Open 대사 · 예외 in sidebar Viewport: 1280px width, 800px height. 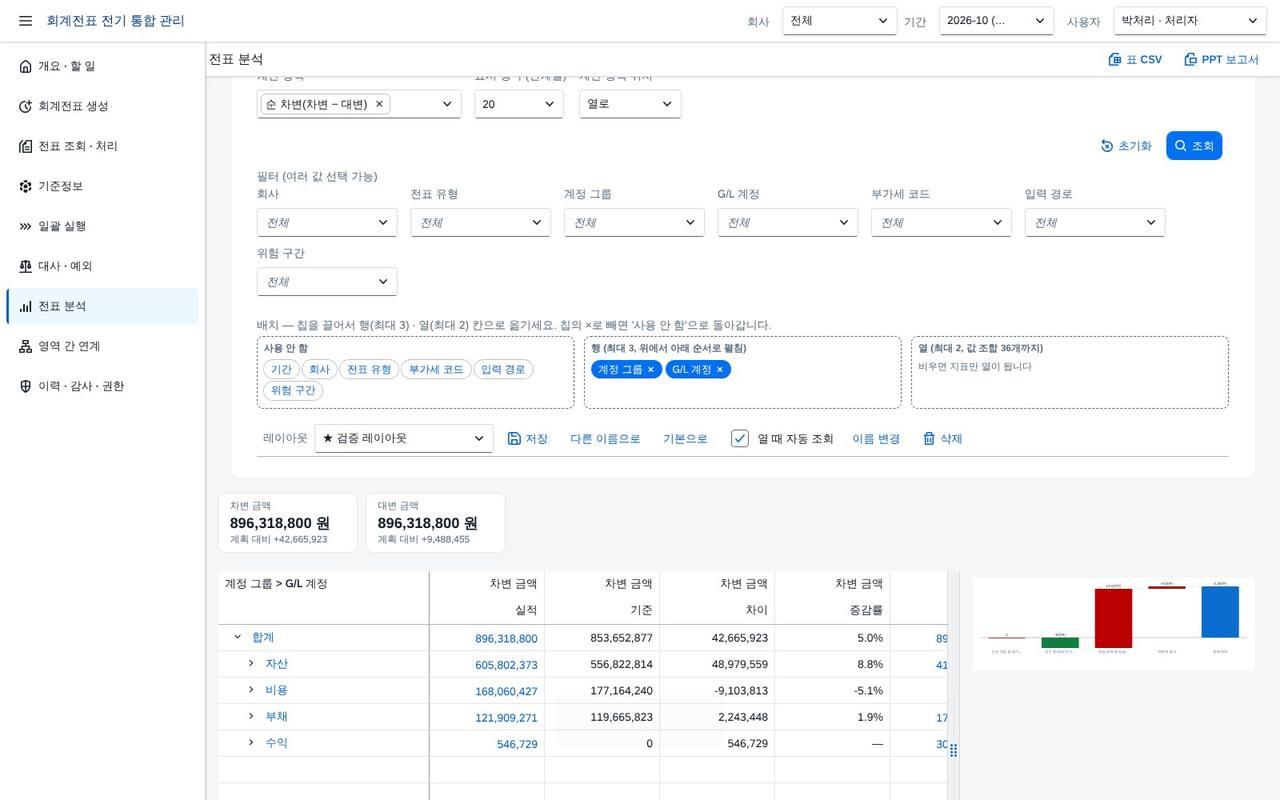[102, 266]
